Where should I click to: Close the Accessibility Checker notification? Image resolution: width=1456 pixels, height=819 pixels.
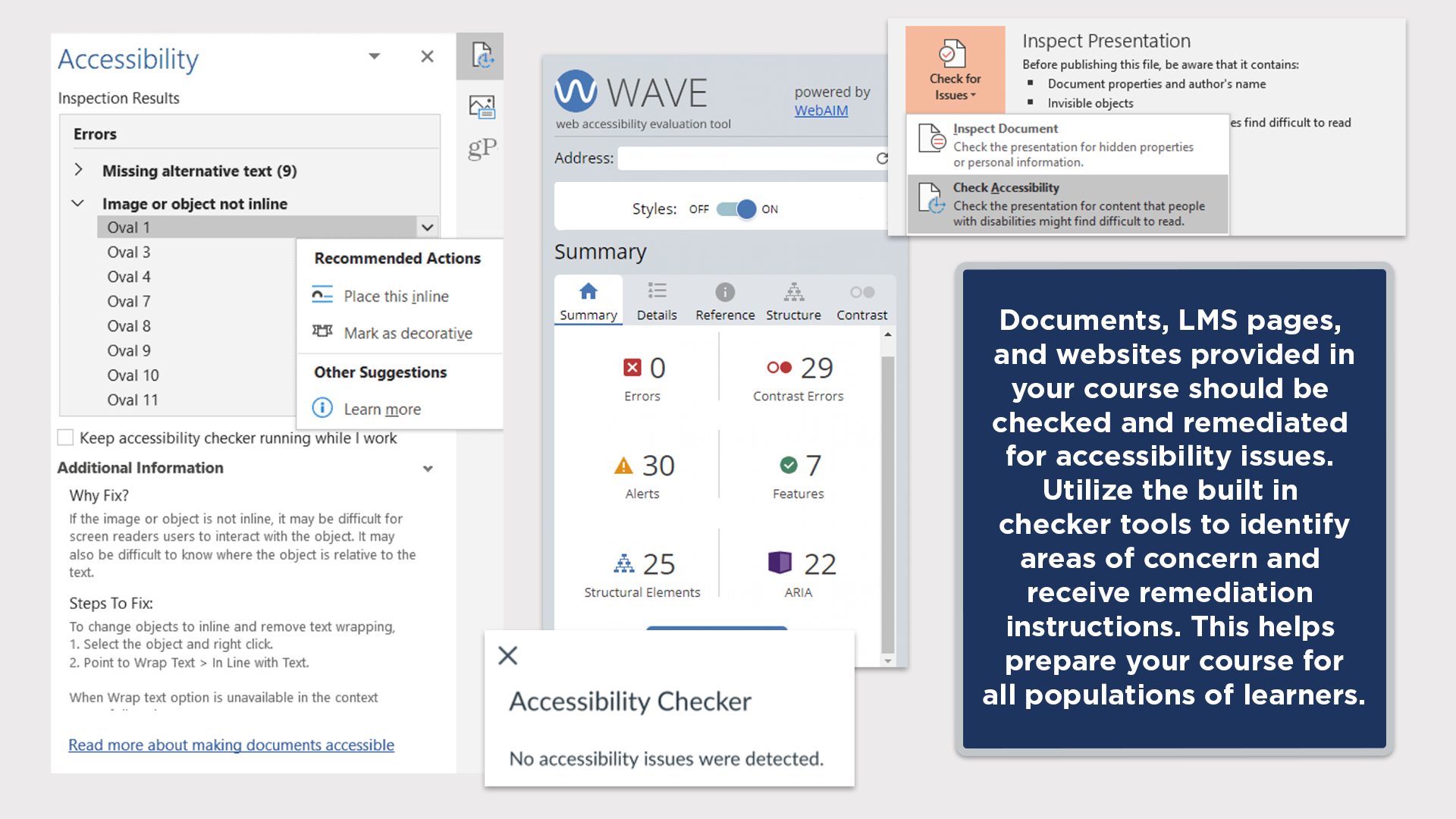(508, 655)
